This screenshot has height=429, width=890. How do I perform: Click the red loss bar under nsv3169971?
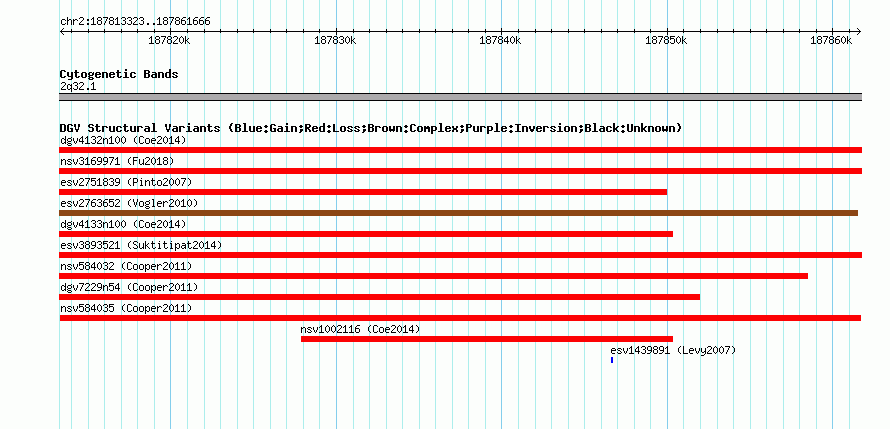(x=460, y=171)
